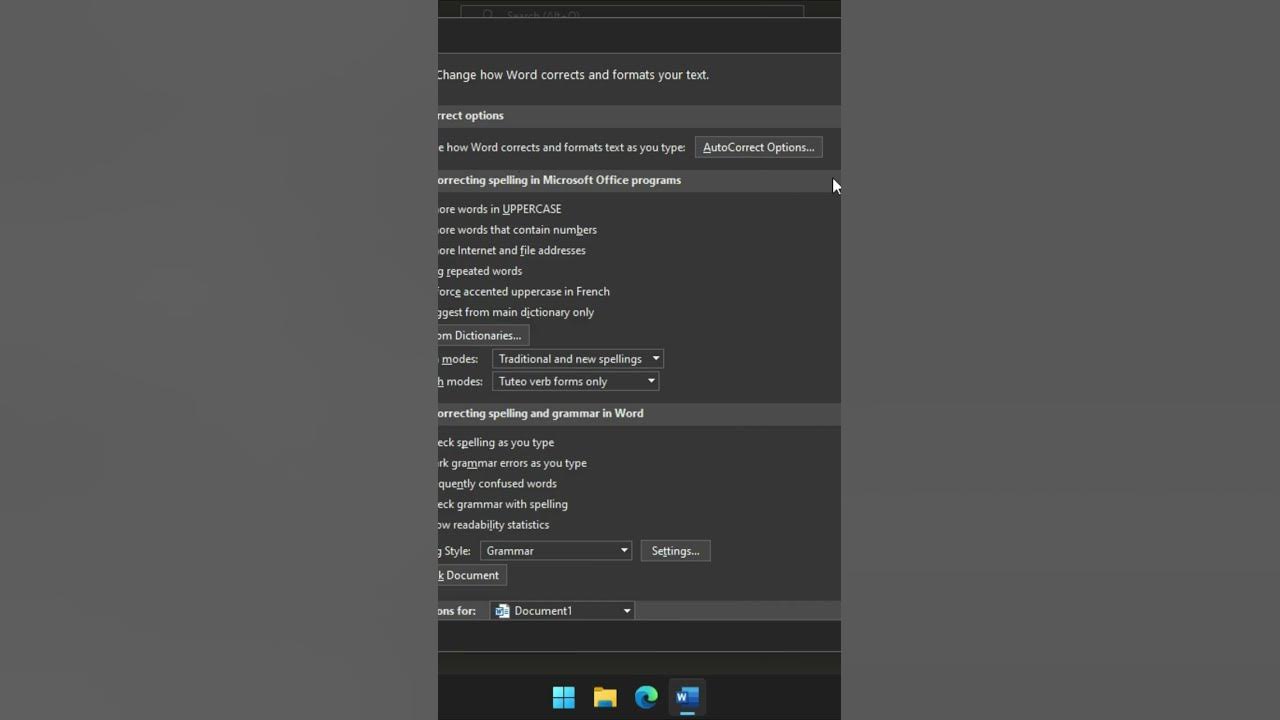Expand the Traditional and new spellings dropdown

pos(577,359)
